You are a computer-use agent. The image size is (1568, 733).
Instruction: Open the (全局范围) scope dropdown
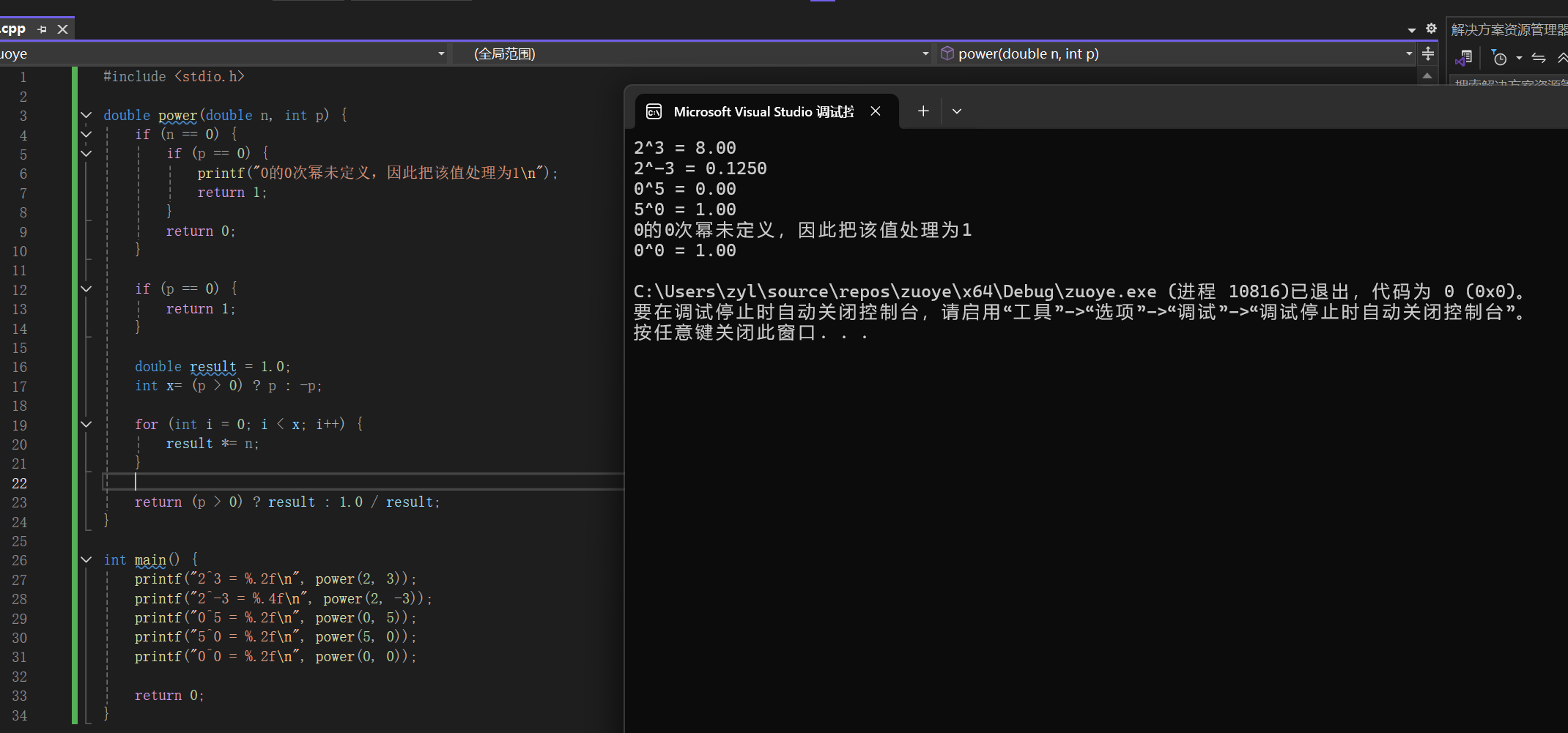pos(692,53)
